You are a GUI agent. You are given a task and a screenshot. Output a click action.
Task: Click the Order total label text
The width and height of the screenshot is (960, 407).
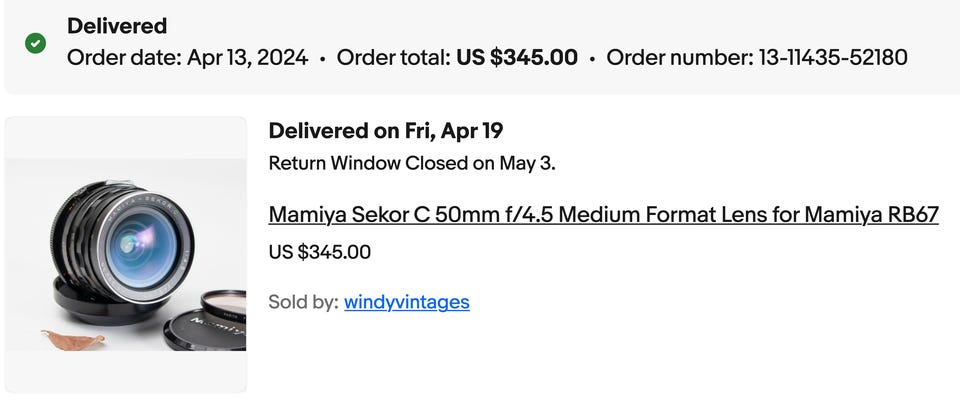393,57
